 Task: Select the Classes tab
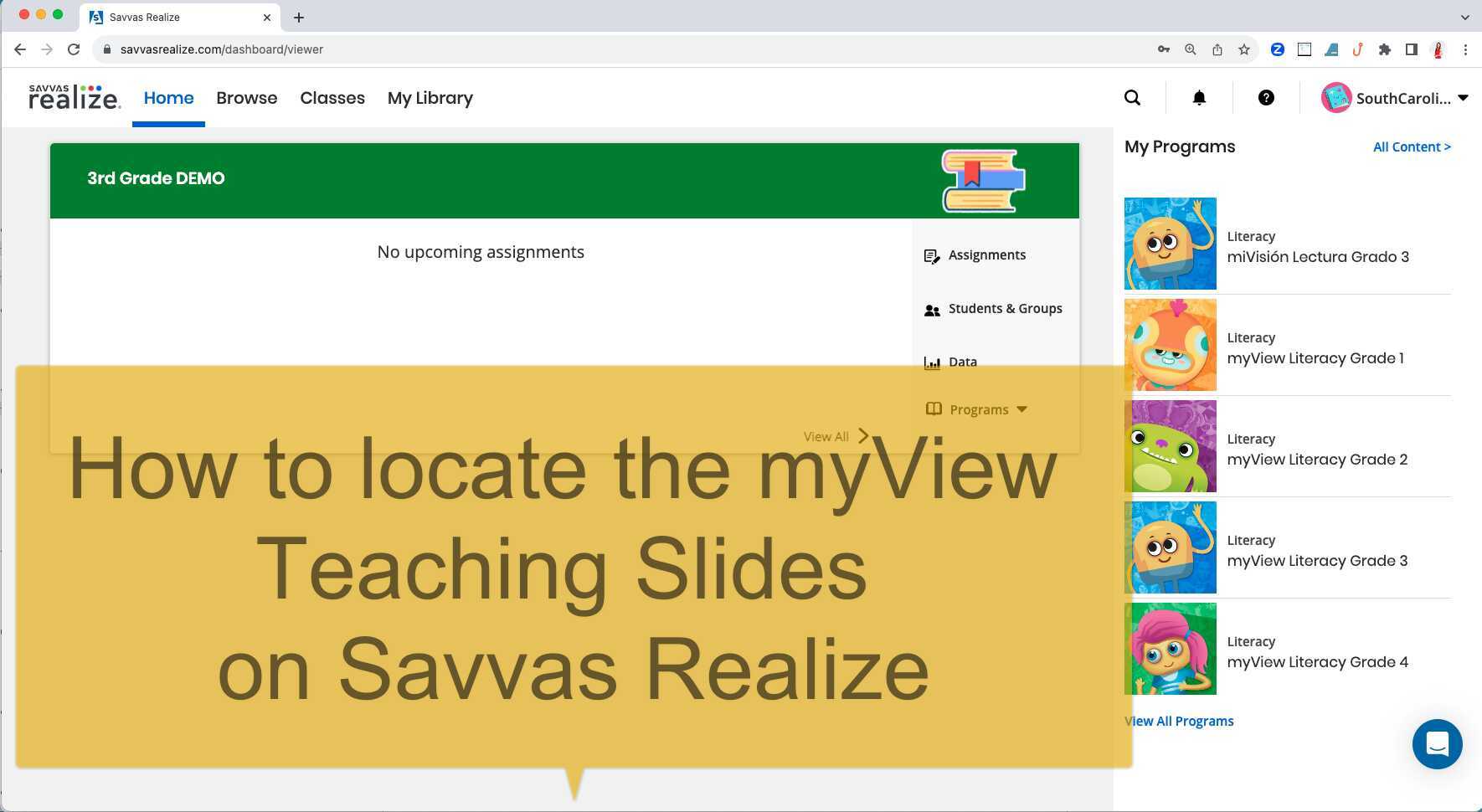(332, 98)
